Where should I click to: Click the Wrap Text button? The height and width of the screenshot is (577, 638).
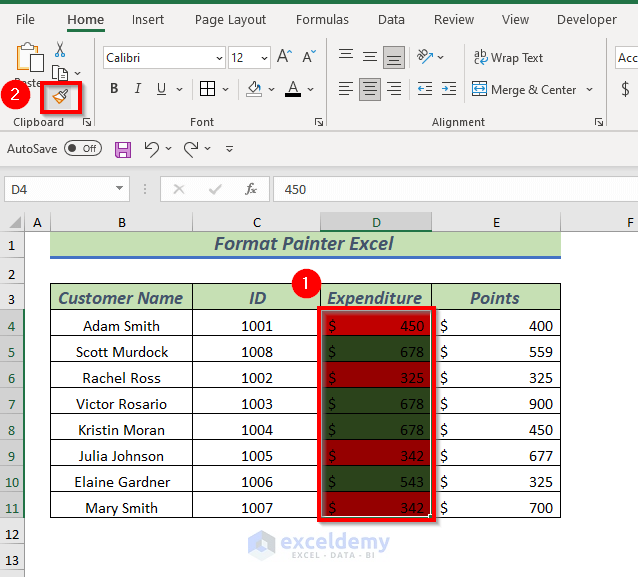coord(508,58)
